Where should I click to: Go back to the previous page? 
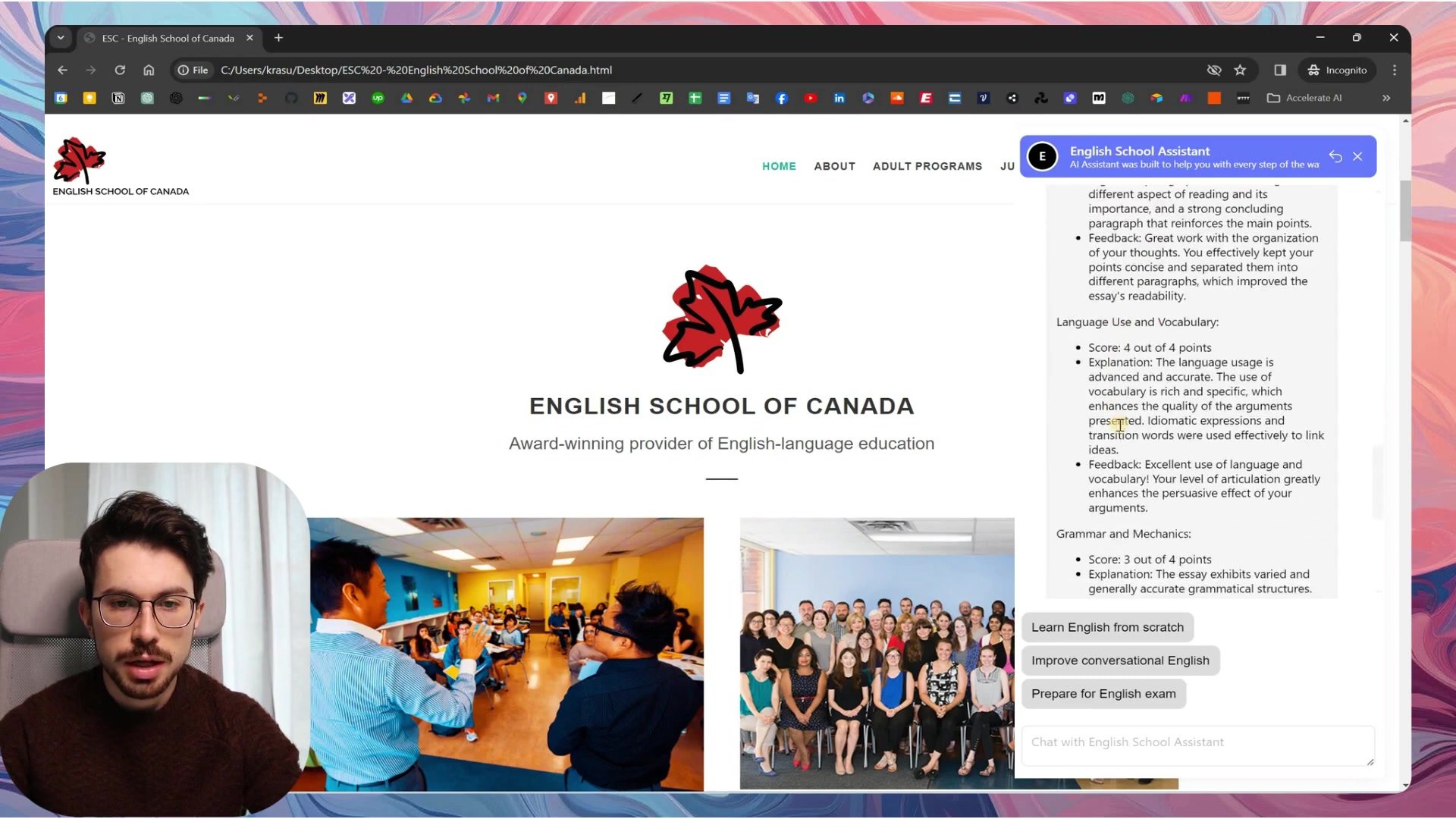pyautogui.click(x=62, y=70)
